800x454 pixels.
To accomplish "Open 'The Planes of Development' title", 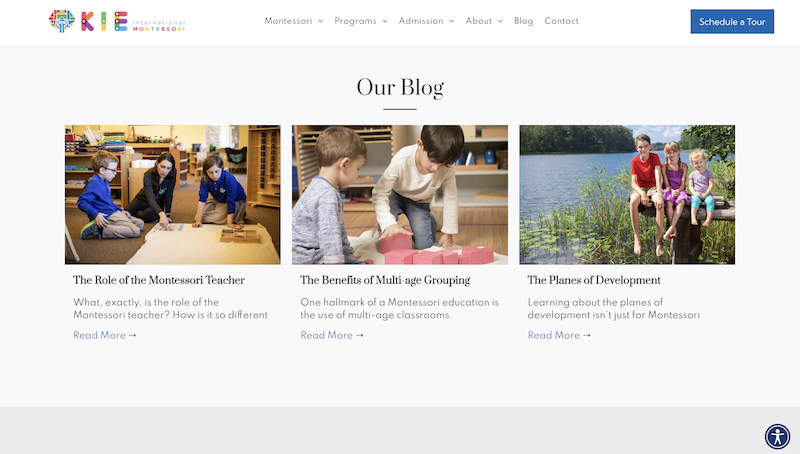I will 594,280.
